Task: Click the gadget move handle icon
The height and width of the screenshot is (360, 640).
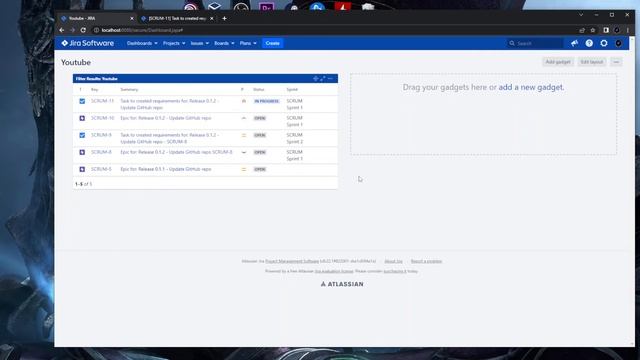Action: click(x=316, y=78)
